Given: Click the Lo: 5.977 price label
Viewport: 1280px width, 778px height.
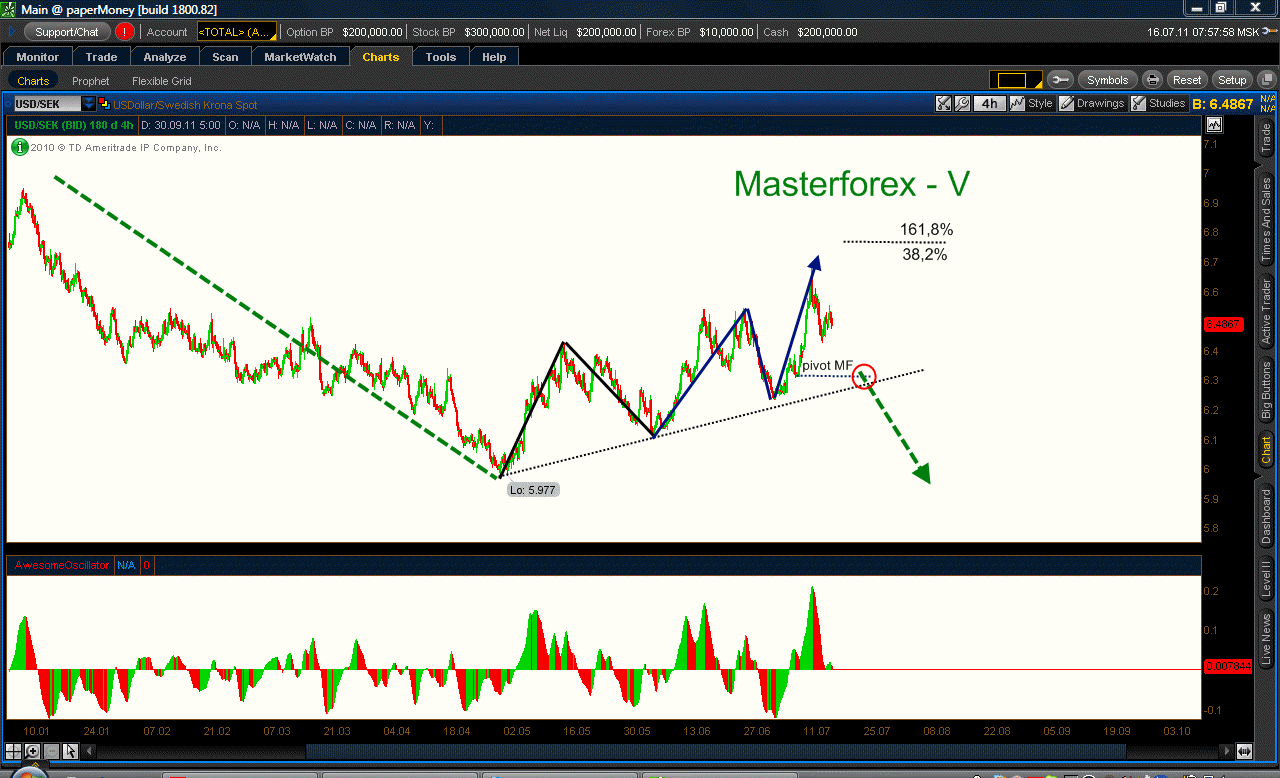Looking at the screenshot, I should [532, 490].
